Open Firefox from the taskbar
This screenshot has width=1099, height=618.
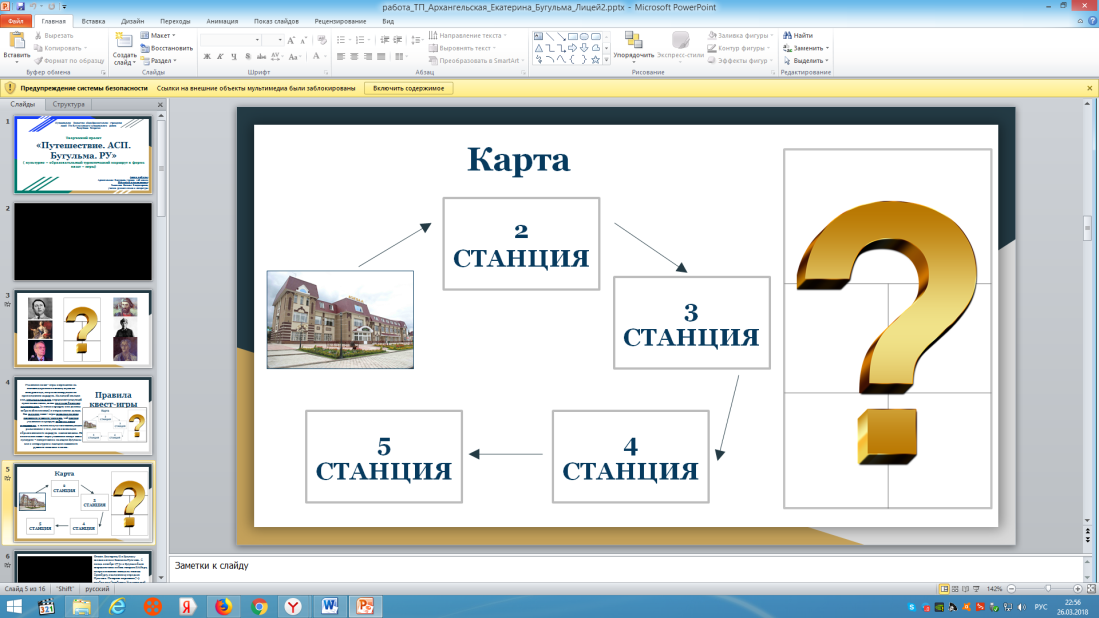click(x=222, y=606)
